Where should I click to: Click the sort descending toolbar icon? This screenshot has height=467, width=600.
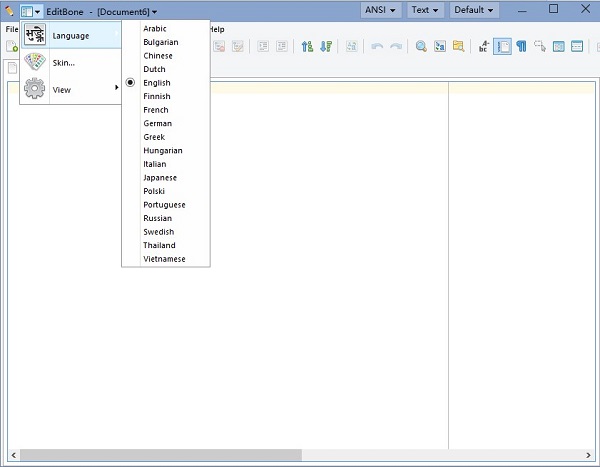click(x=325, y=46)
